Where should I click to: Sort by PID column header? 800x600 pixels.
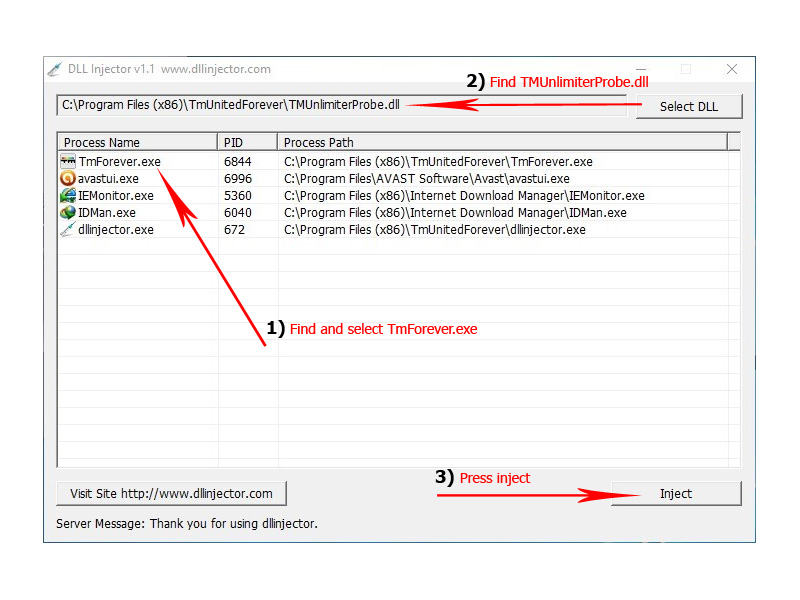pyautogui.click(x=247, y=142)
